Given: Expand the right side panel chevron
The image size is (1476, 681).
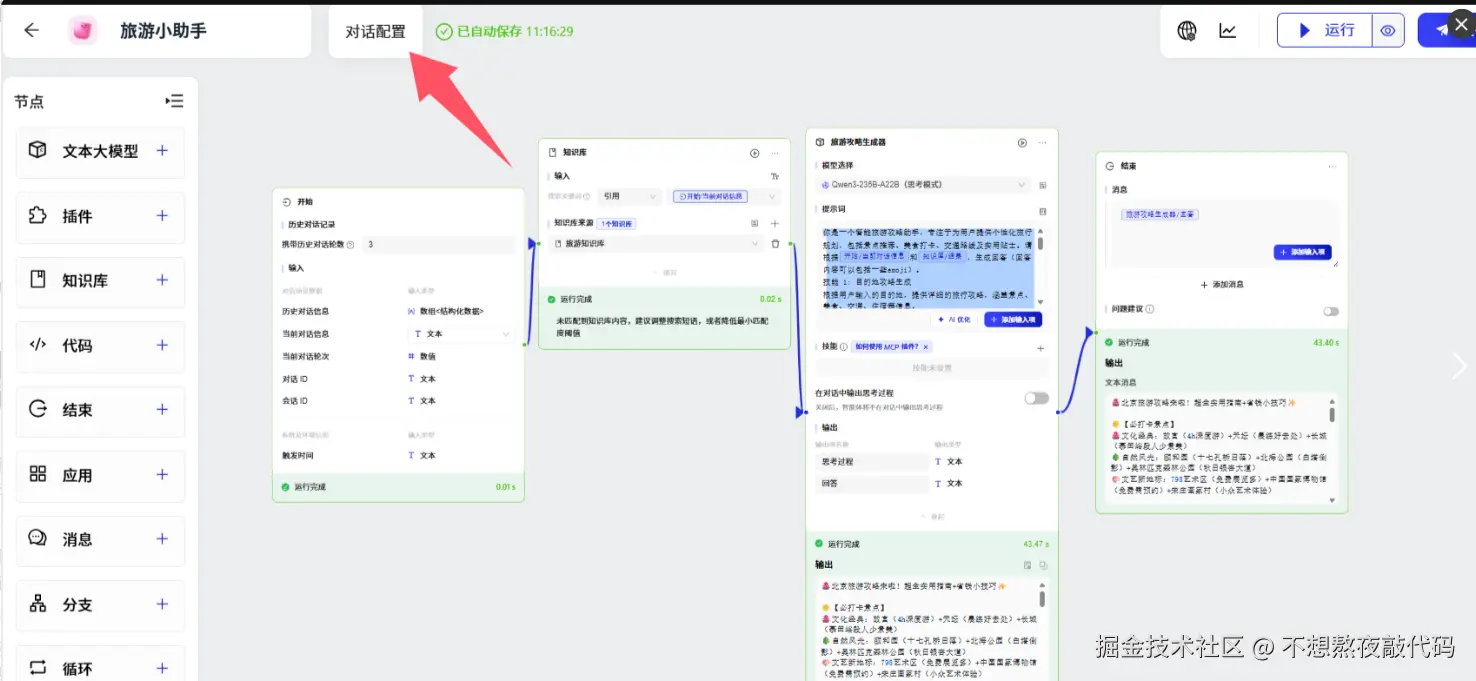Looking at the screenshot, I should 1460,366.
